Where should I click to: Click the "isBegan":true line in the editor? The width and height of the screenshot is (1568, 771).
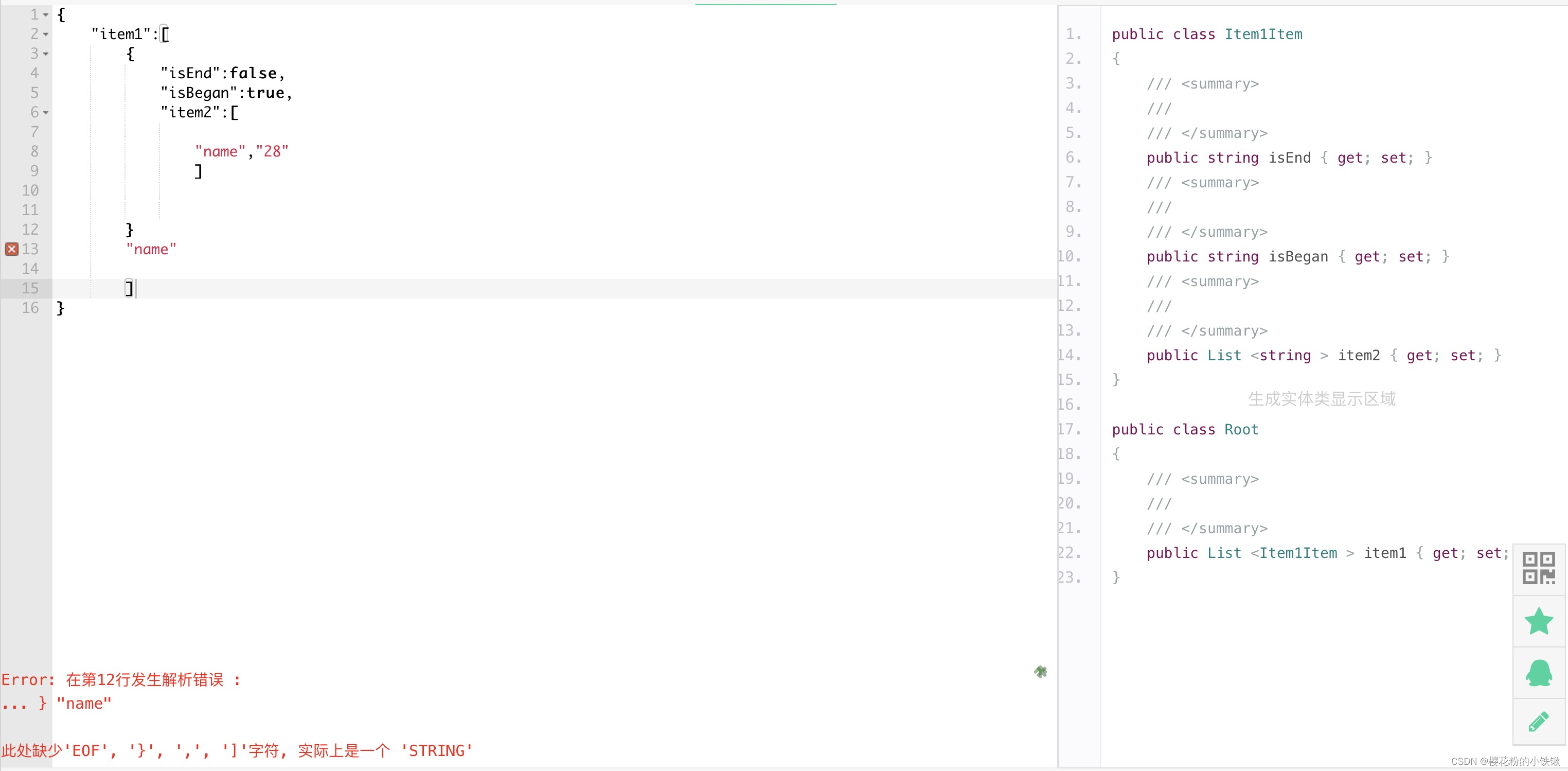click(226, 93)
